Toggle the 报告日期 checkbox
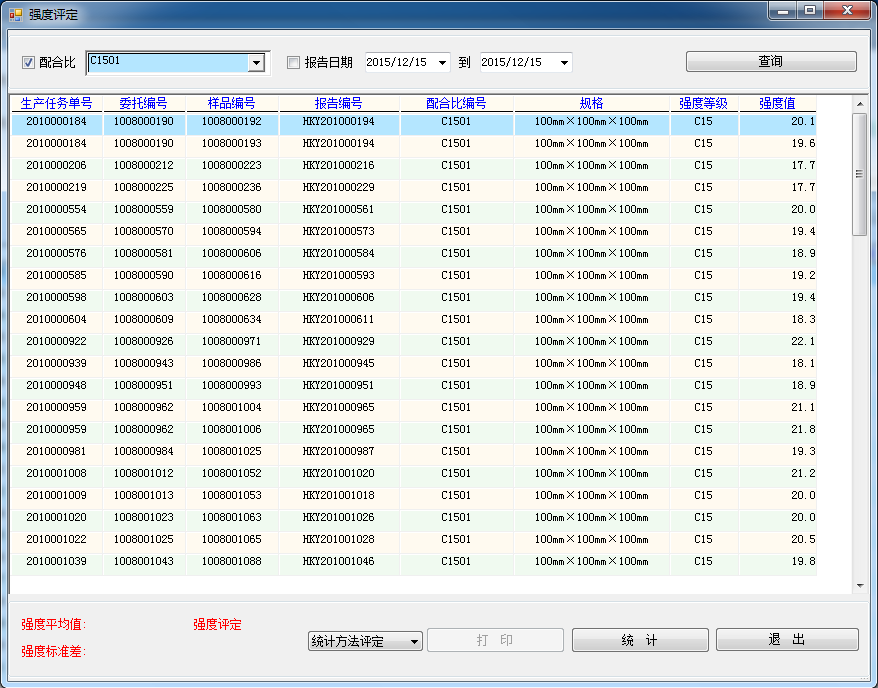 [293, 63]
